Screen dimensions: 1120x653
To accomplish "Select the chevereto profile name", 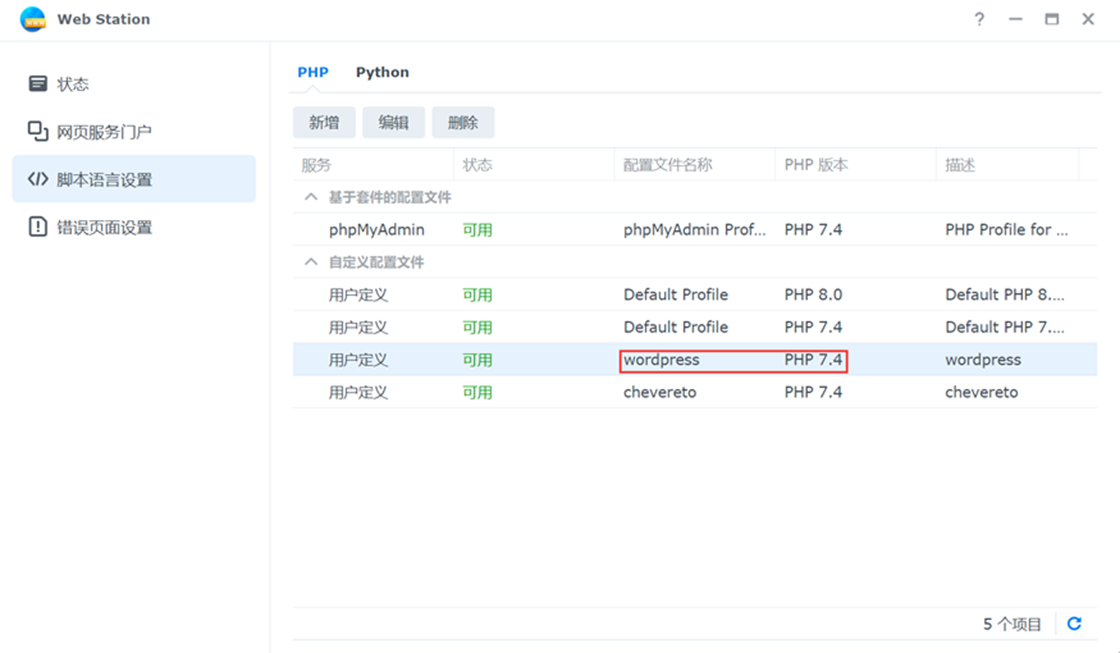I will [x=659, y=392].
